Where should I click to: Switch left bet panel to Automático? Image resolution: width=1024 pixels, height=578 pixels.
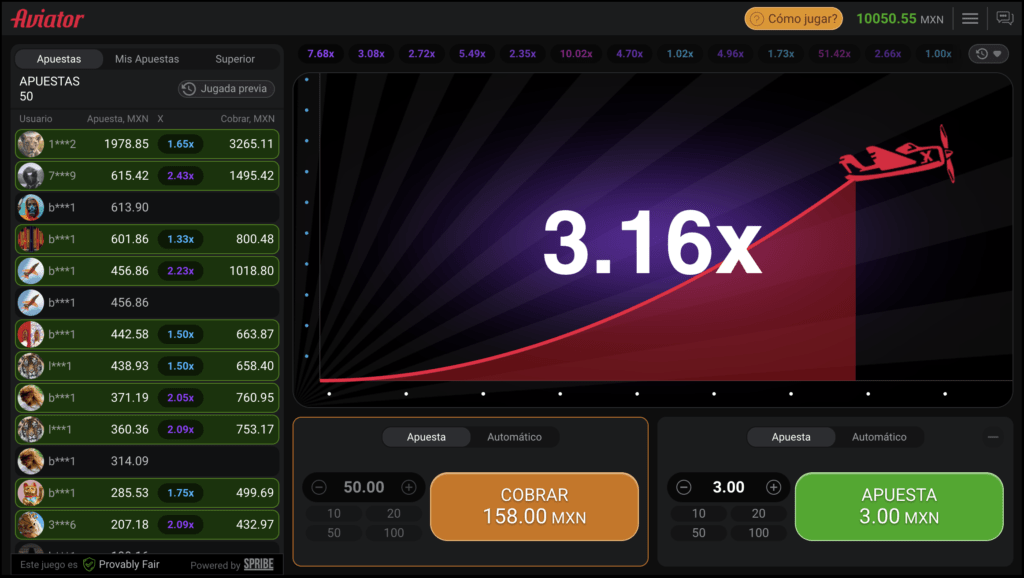pyautogui.click(x=514, y=437)
